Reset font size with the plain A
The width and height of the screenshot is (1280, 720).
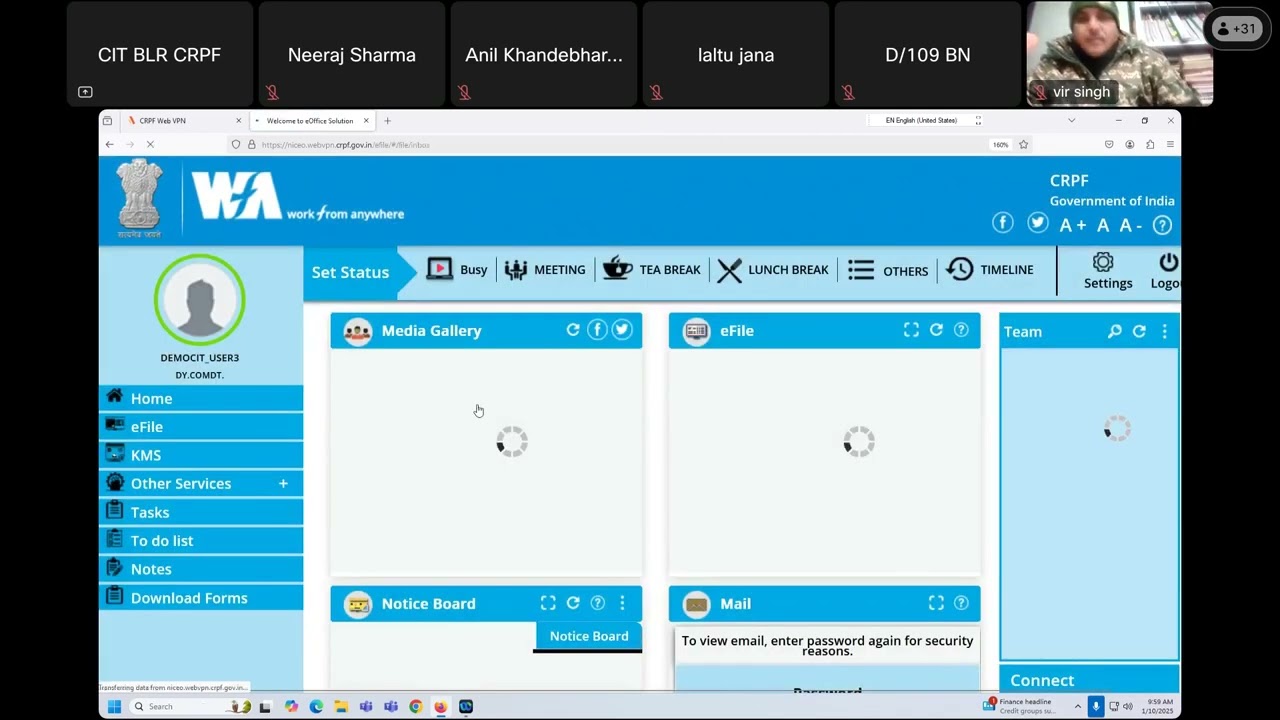[x=1103, y=225]
